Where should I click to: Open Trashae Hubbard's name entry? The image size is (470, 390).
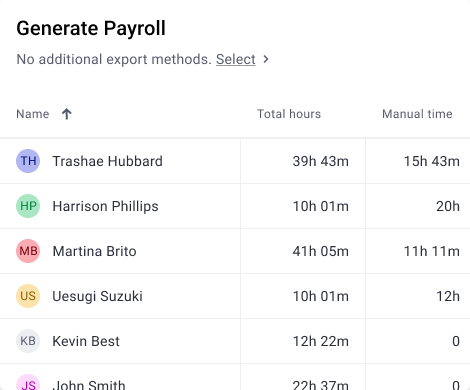pyautogui.click(x=108, y=161)
